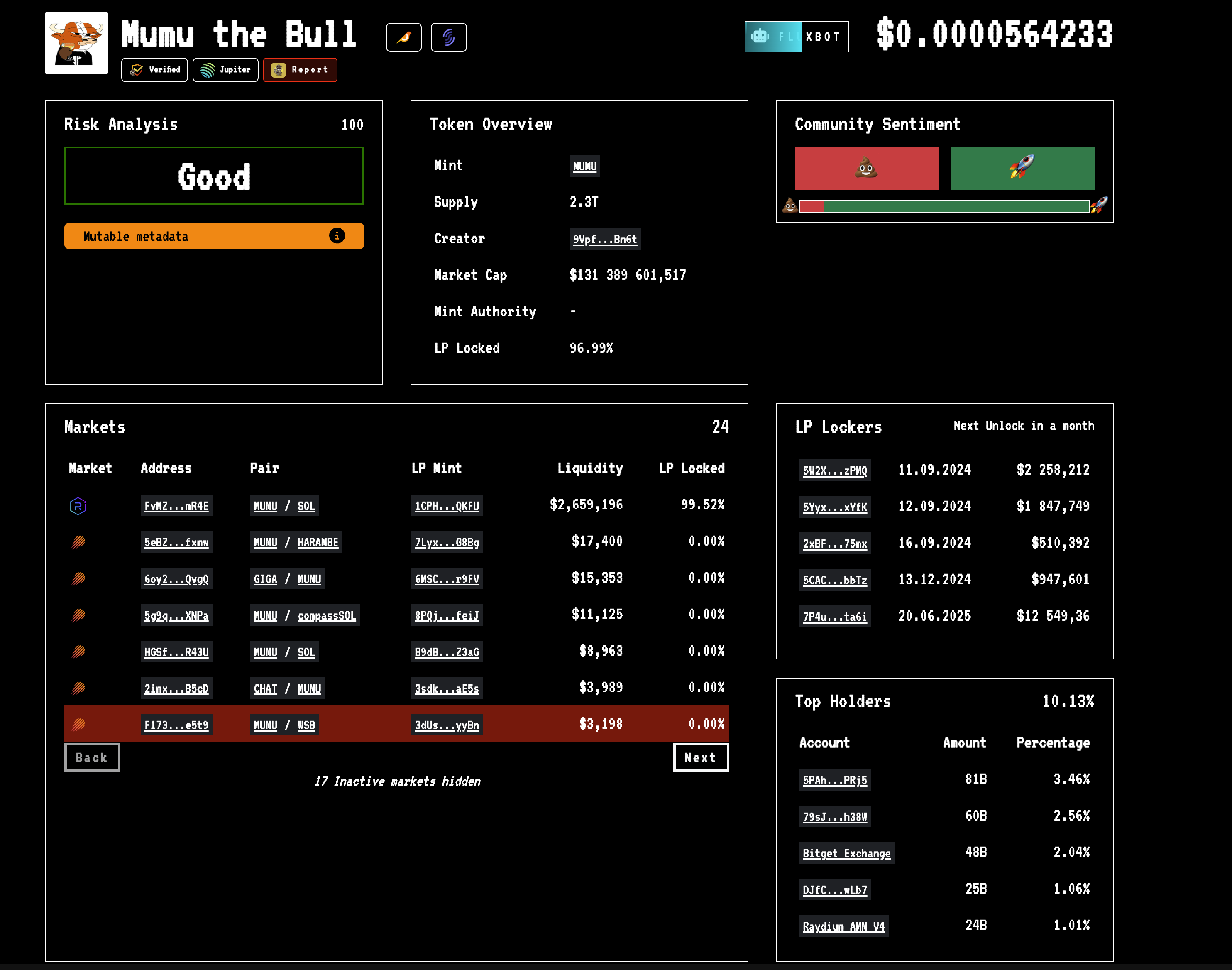Open top holder account DJfC...wLb7
This screenshot has height=970, width=1232.
[x=835, y=889]
